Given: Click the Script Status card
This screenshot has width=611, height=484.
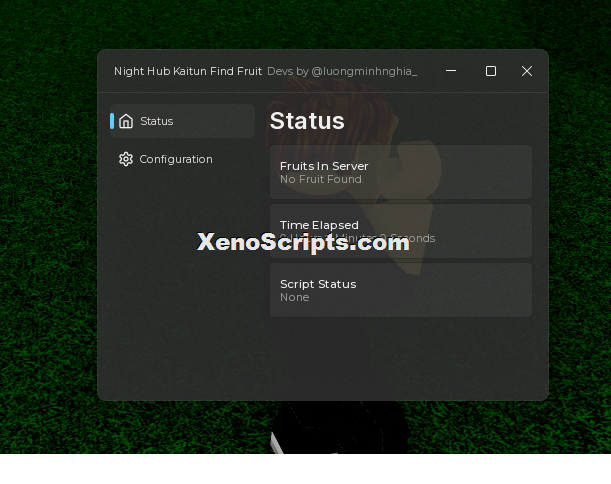Looking at the screenshot, I should (401, 290).
